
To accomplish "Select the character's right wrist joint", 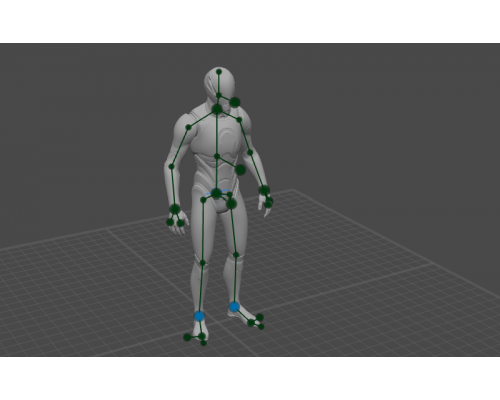I will click(x=175, y=209).
